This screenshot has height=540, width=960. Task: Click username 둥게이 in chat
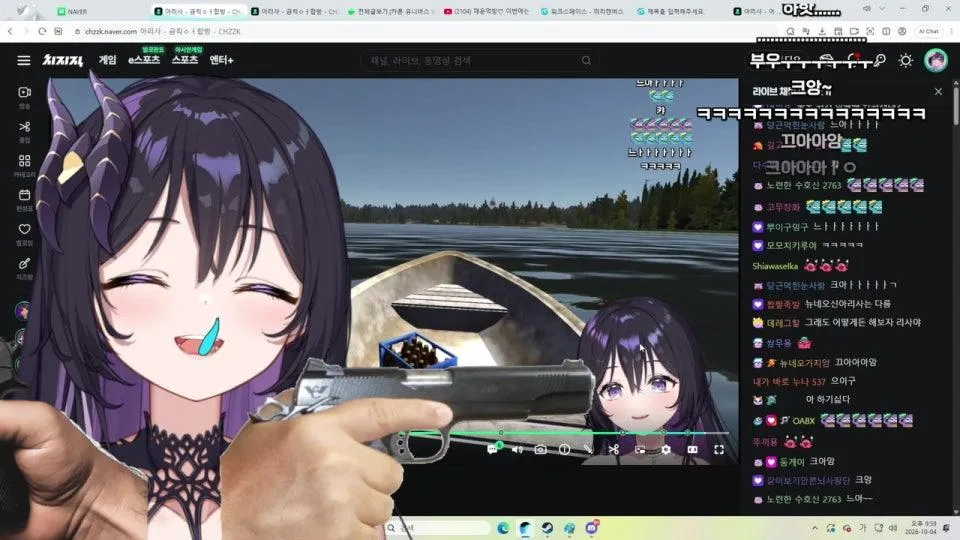coord(792,462)
